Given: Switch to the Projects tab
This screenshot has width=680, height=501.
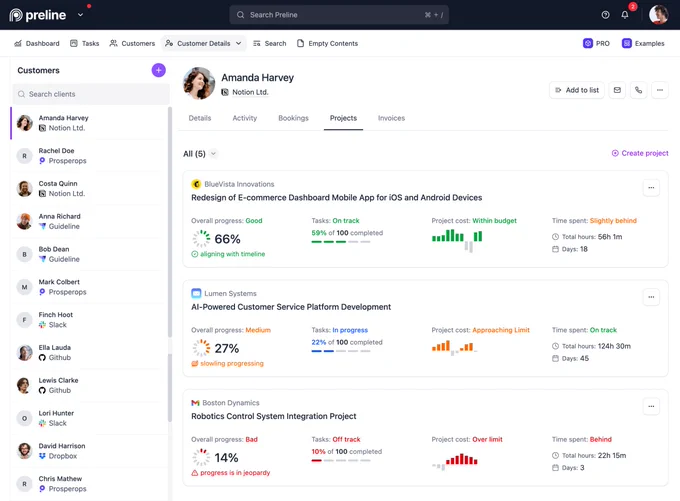Looking at the screenshot, I should click(343, 118).
